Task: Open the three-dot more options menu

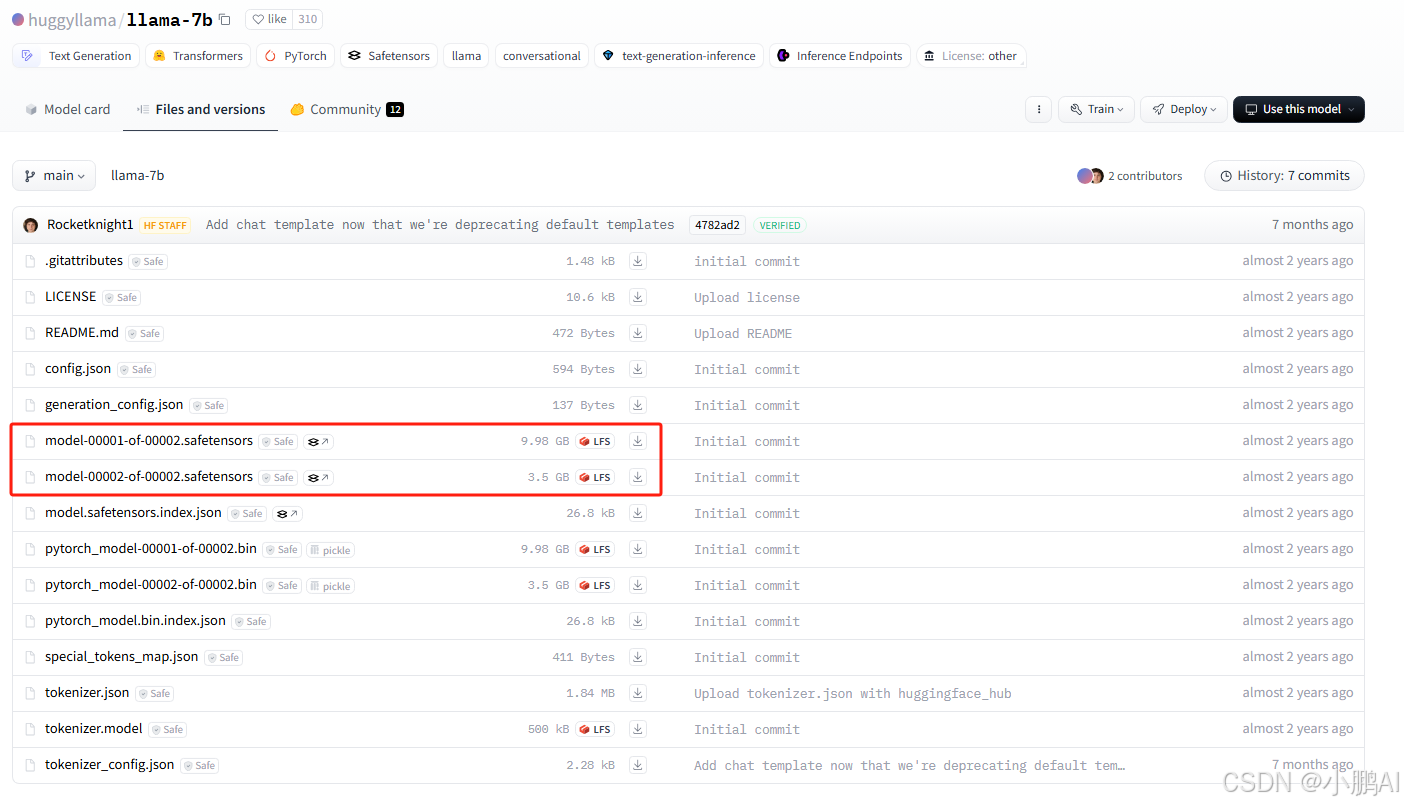Action: (x=1040, y=109)
